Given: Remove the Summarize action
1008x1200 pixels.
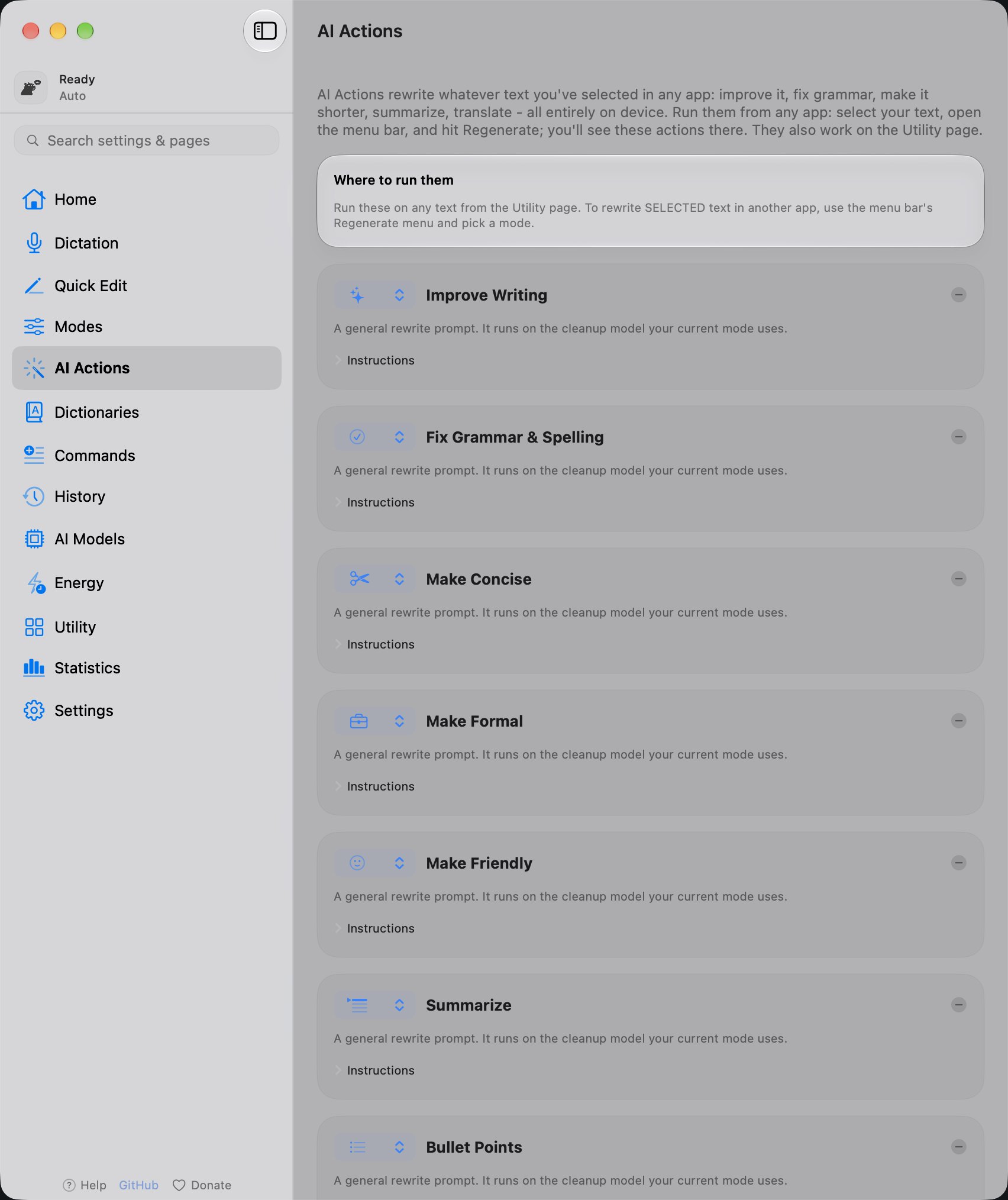Looking at the screenshot, I should (x=958, y=1005).
